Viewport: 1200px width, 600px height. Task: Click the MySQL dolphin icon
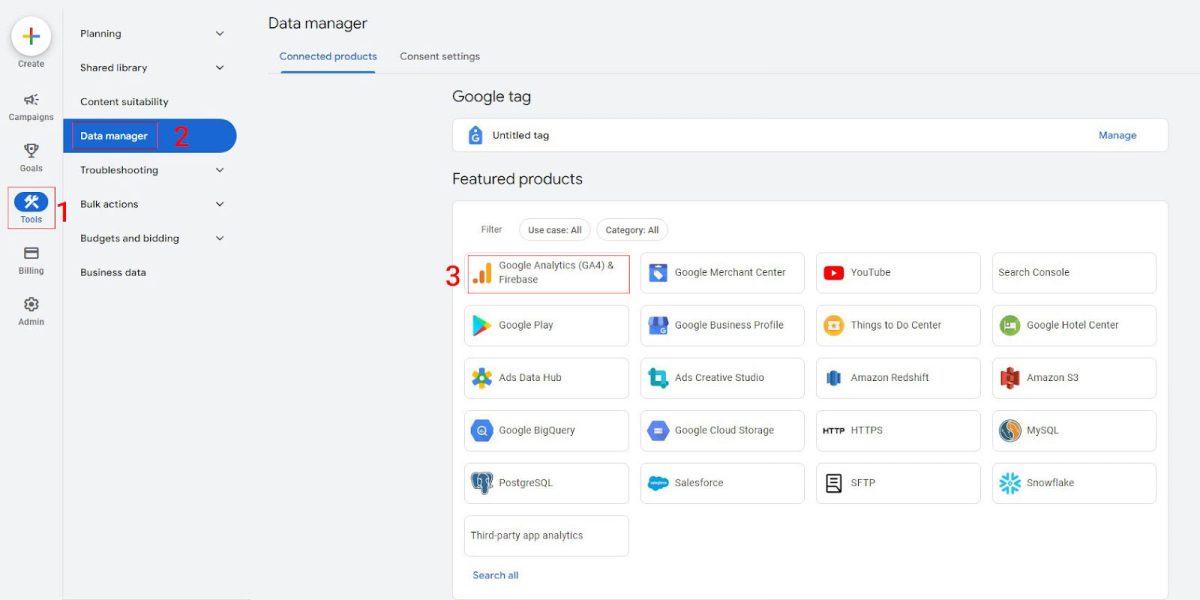coord(1010,430)
